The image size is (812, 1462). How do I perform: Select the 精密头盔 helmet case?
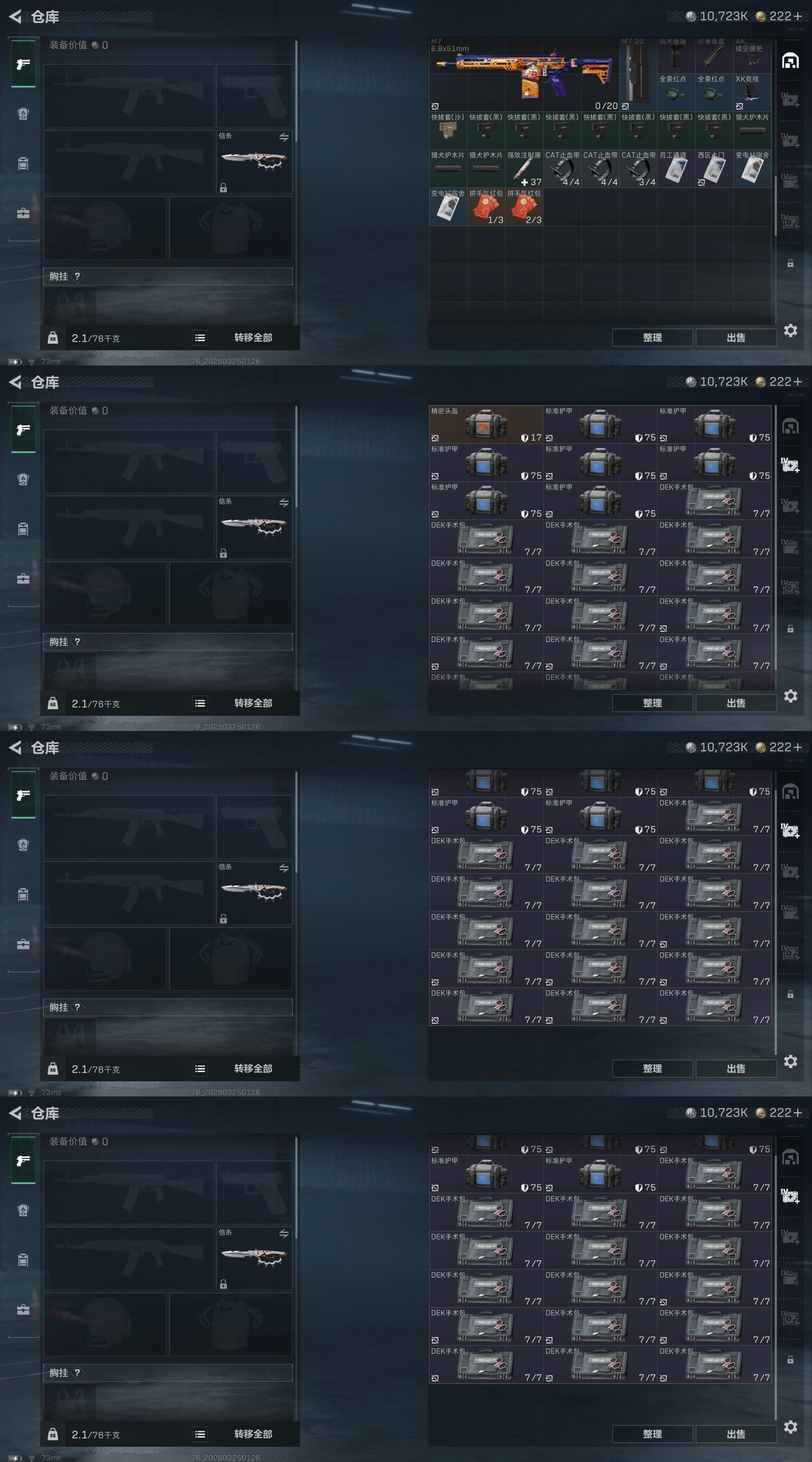486,424
